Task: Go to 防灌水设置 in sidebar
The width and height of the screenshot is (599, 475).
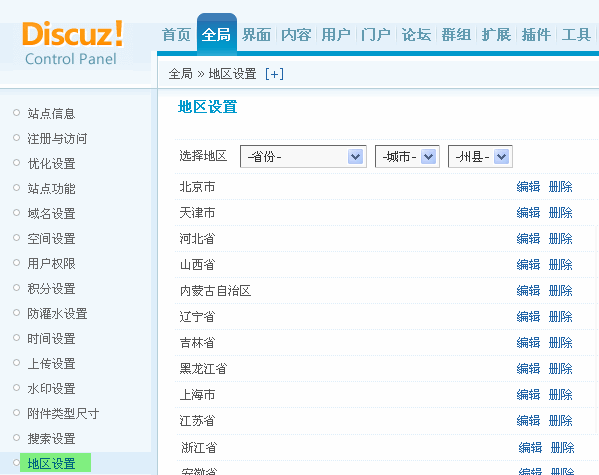Action: tap(57, 314)
